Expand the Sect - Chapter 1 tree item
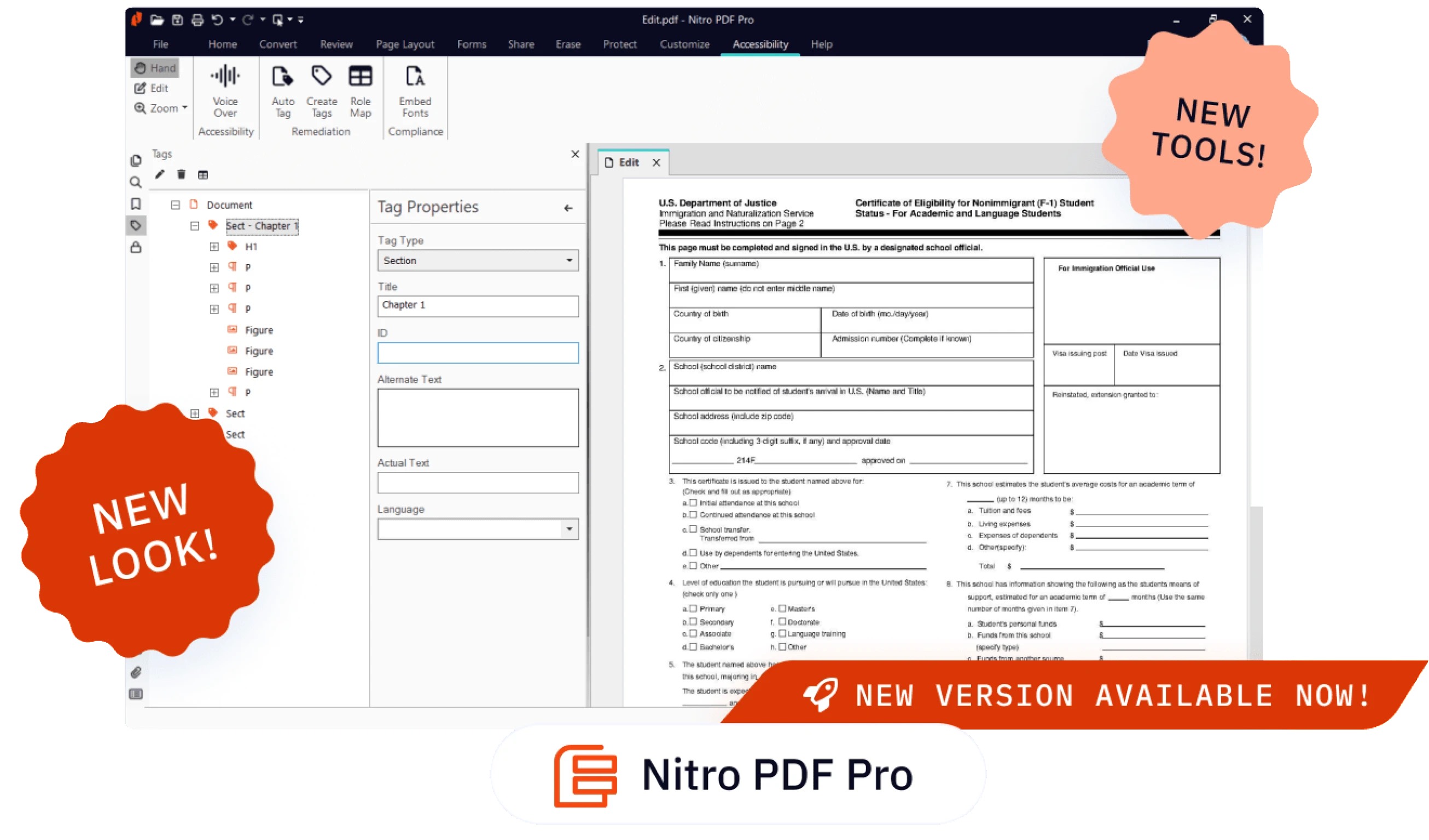This screenshot has height=840, width=1429. point(194,226)
